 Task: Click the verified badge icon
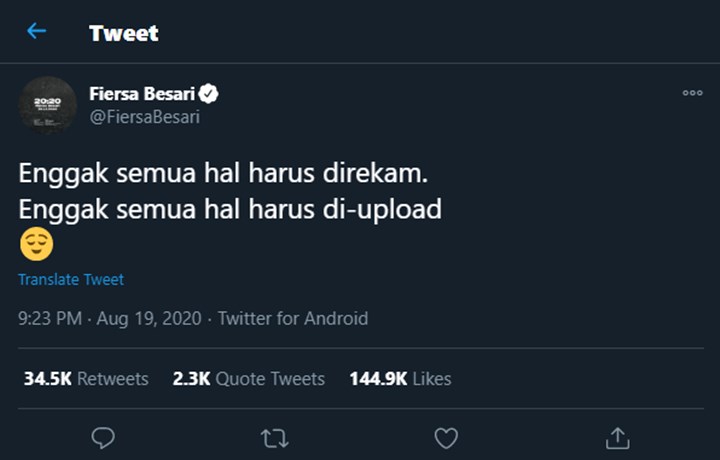click(x=209, y=95)
